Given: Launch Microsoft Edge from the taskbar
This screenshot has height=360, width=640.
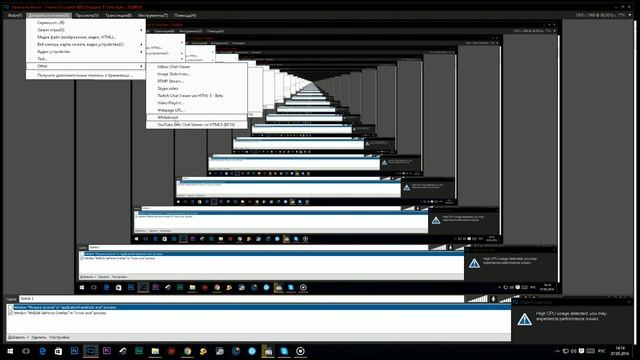Looking at the screenshot, I should (42, 351).
